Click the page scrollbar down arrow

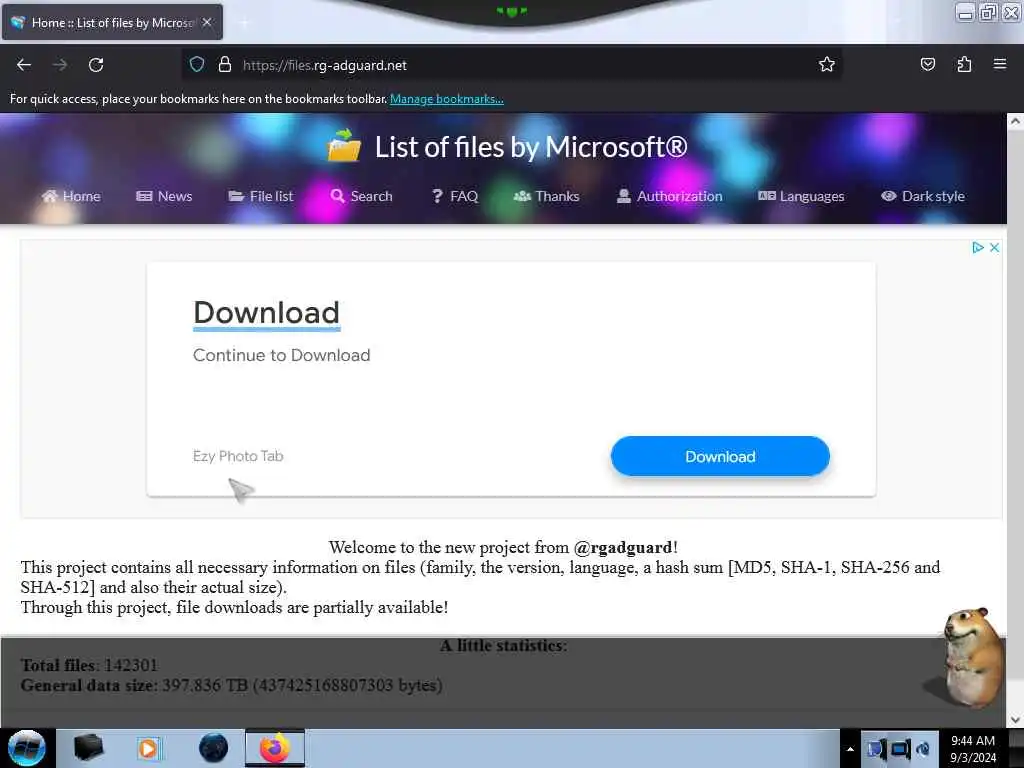click(x=1015, y=720)
